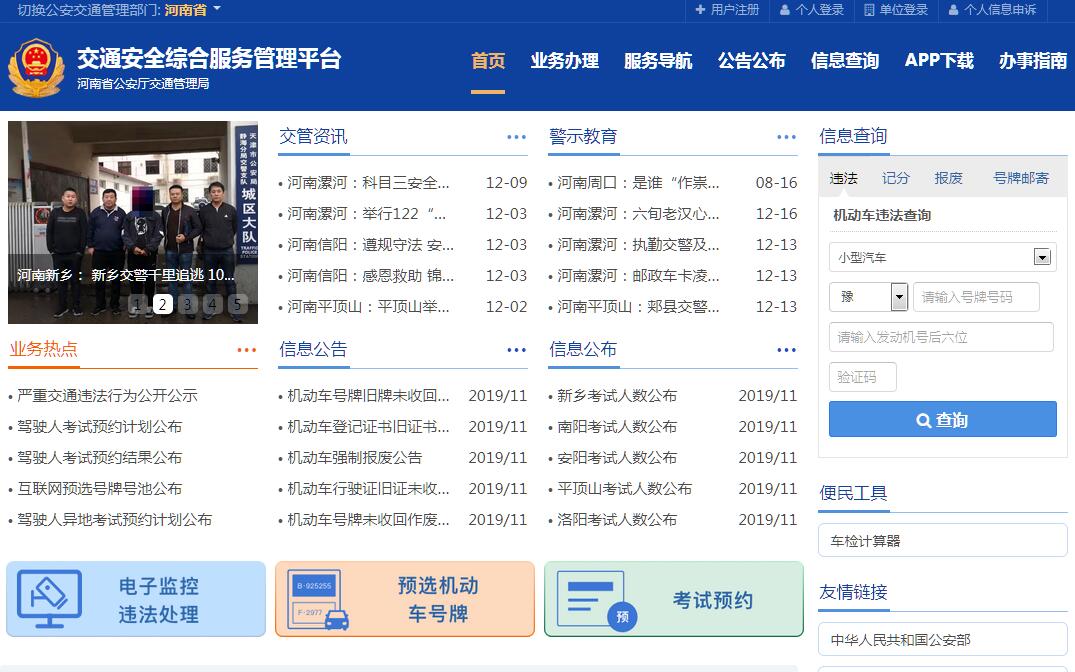The image size is (1075, 672).
Task: Click the police badge logo
Action: [x=35, y=67]
